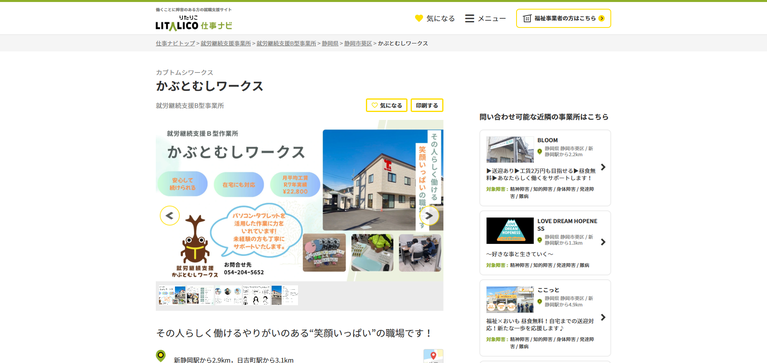Click the かぶとむしワークス page title

click(210, 86)
